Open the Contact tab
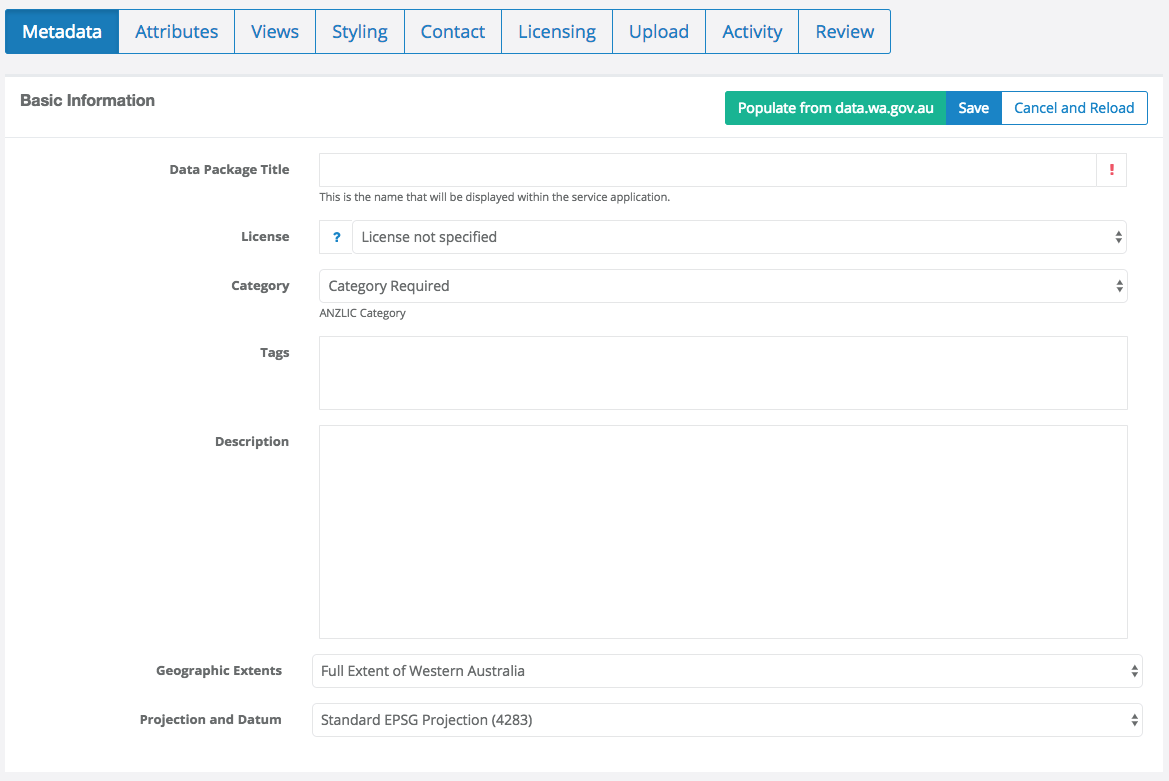Image resolution: width=1169 pixels, height=781 pixels. [452, 31]
